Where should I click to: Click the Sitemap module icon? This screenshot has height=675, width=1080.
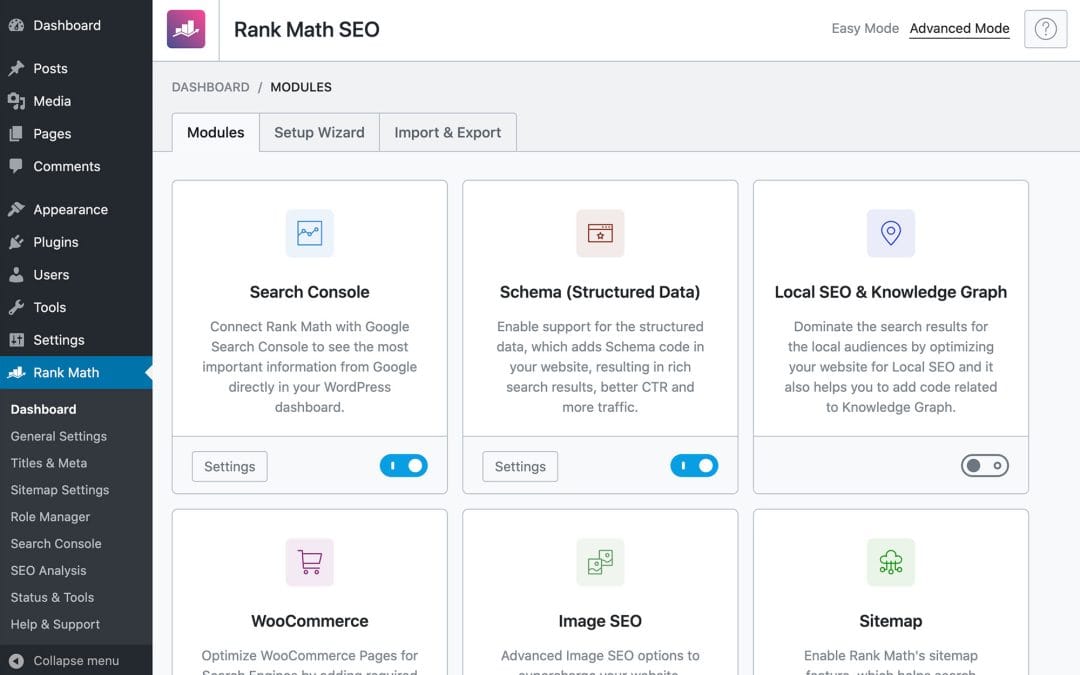click(890, 562)
